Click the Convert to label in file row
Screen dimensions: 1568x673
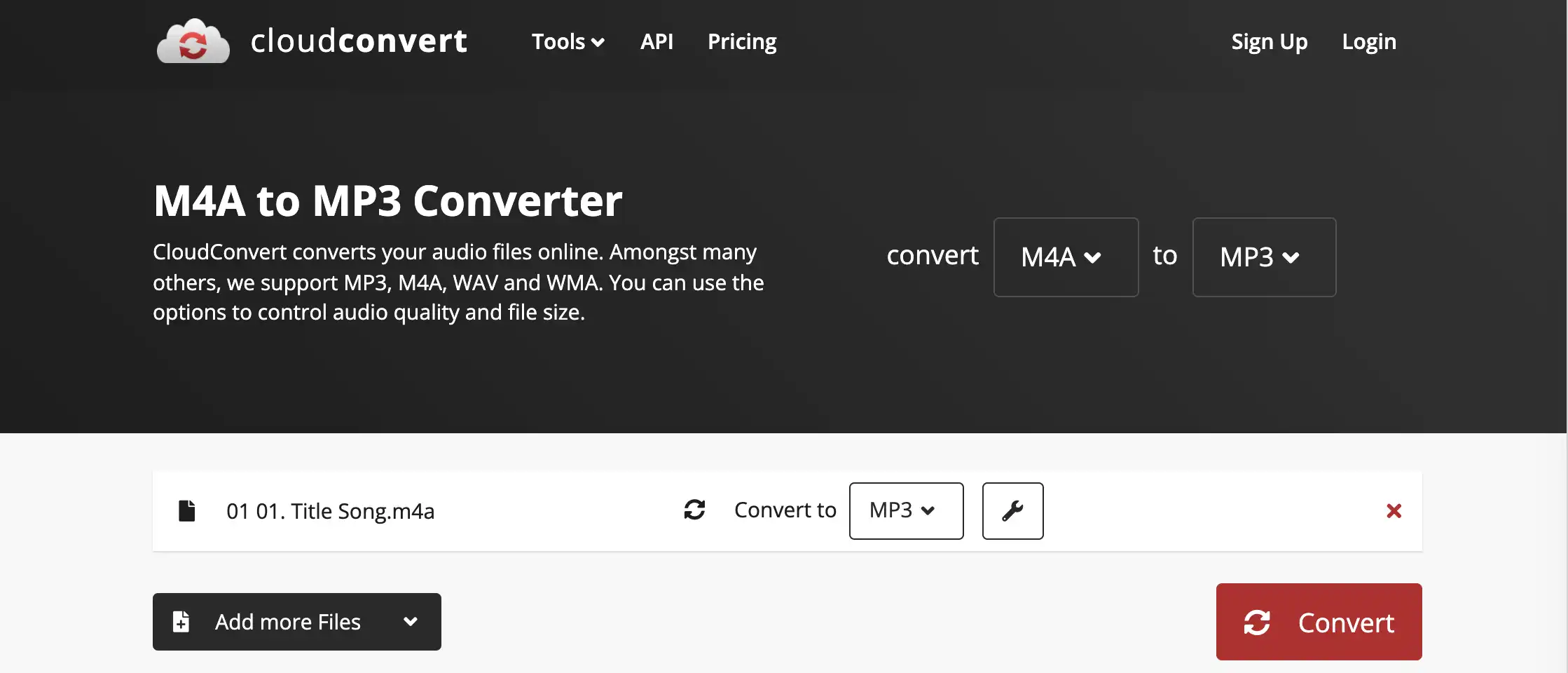(785, 510)
